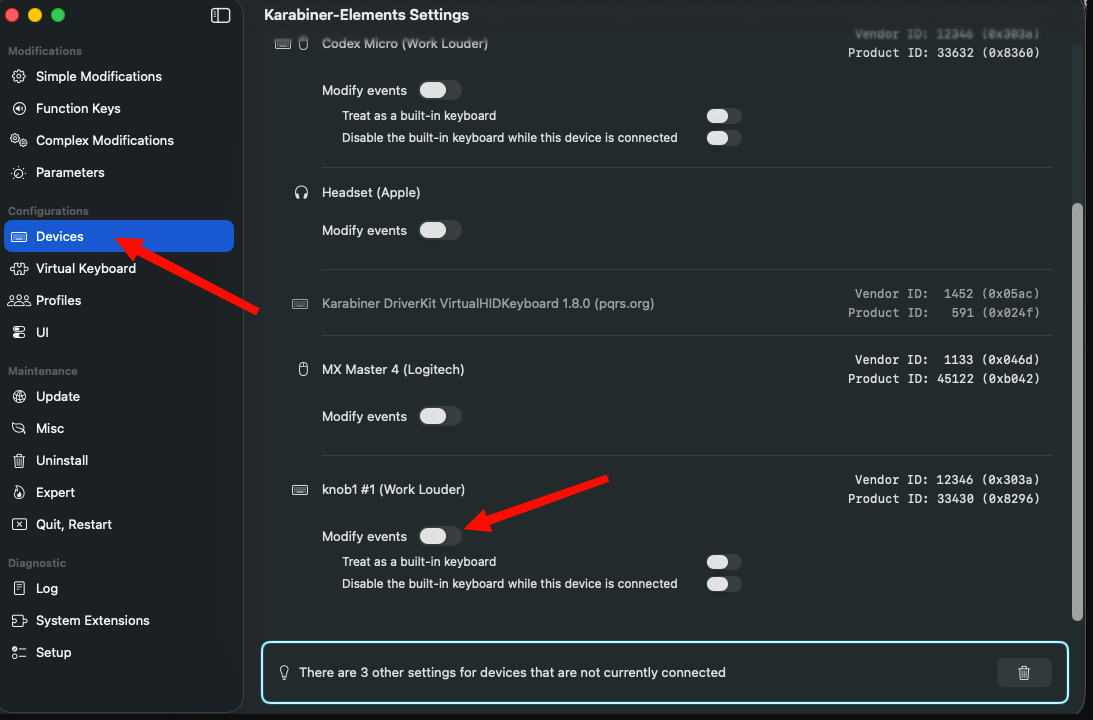Click the Log document icon
The height and width of the screenshot is (720, 1093).
[19, 588]
